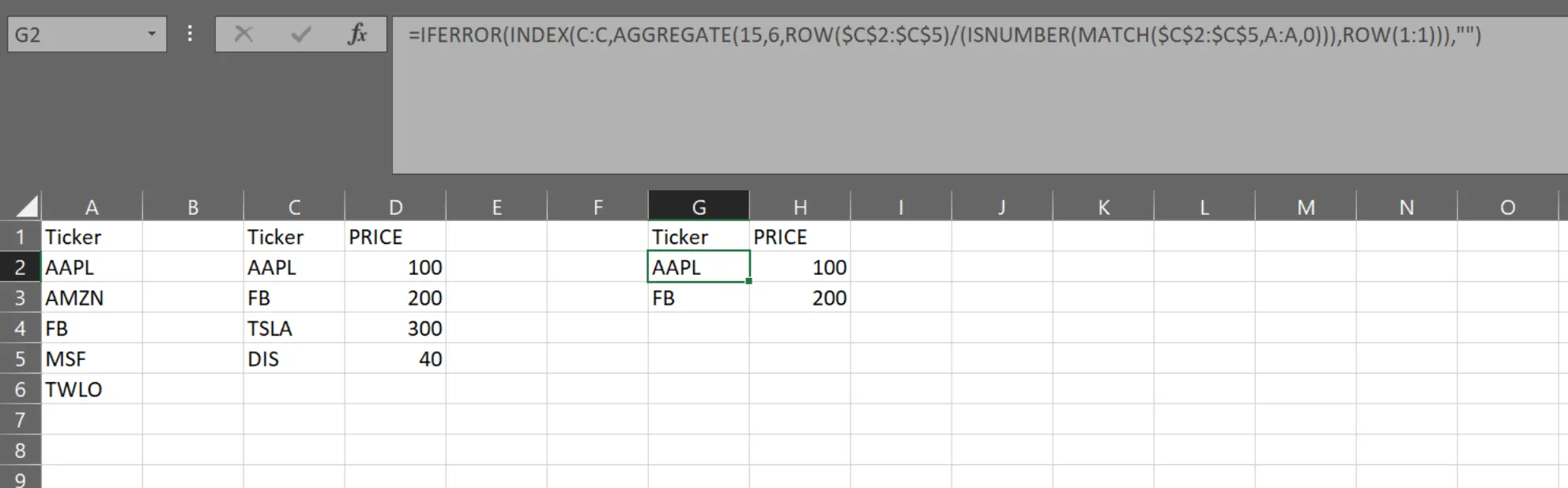Click the Cancel X icon in formula bar

pos(243,35)
